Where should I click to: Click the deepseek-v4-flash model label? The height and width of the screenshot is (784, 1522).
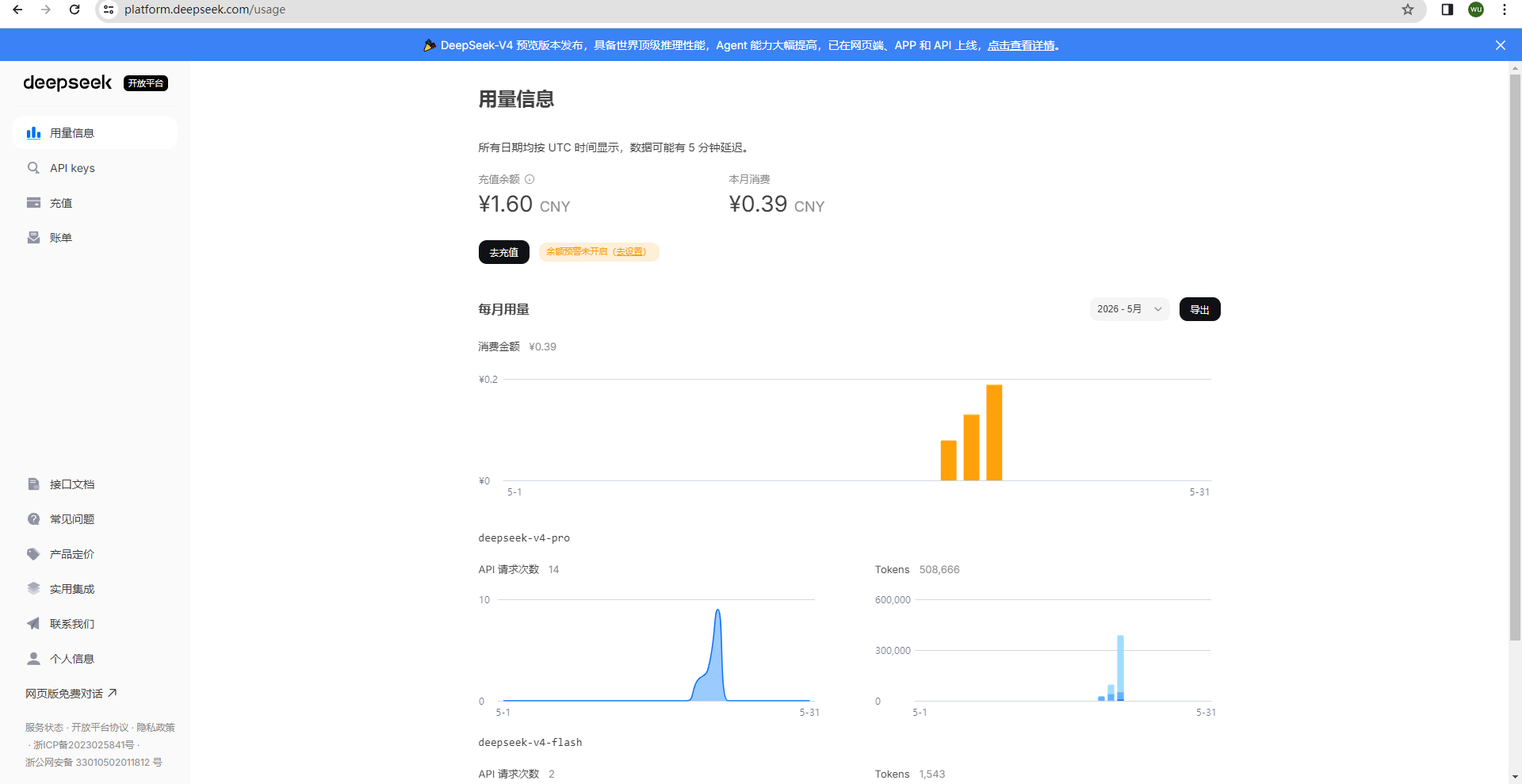pos(530,742)
